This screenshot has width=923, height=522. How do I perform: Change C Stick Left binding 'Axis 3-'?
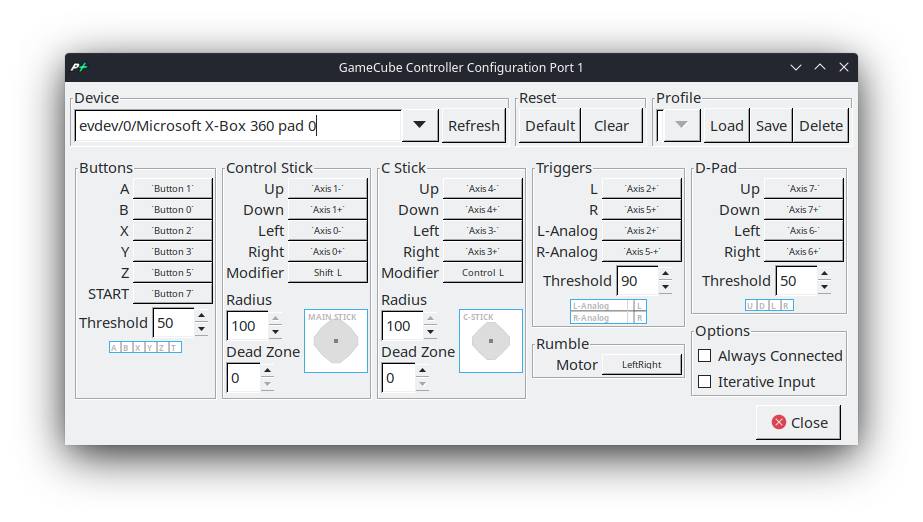[482, 231]
